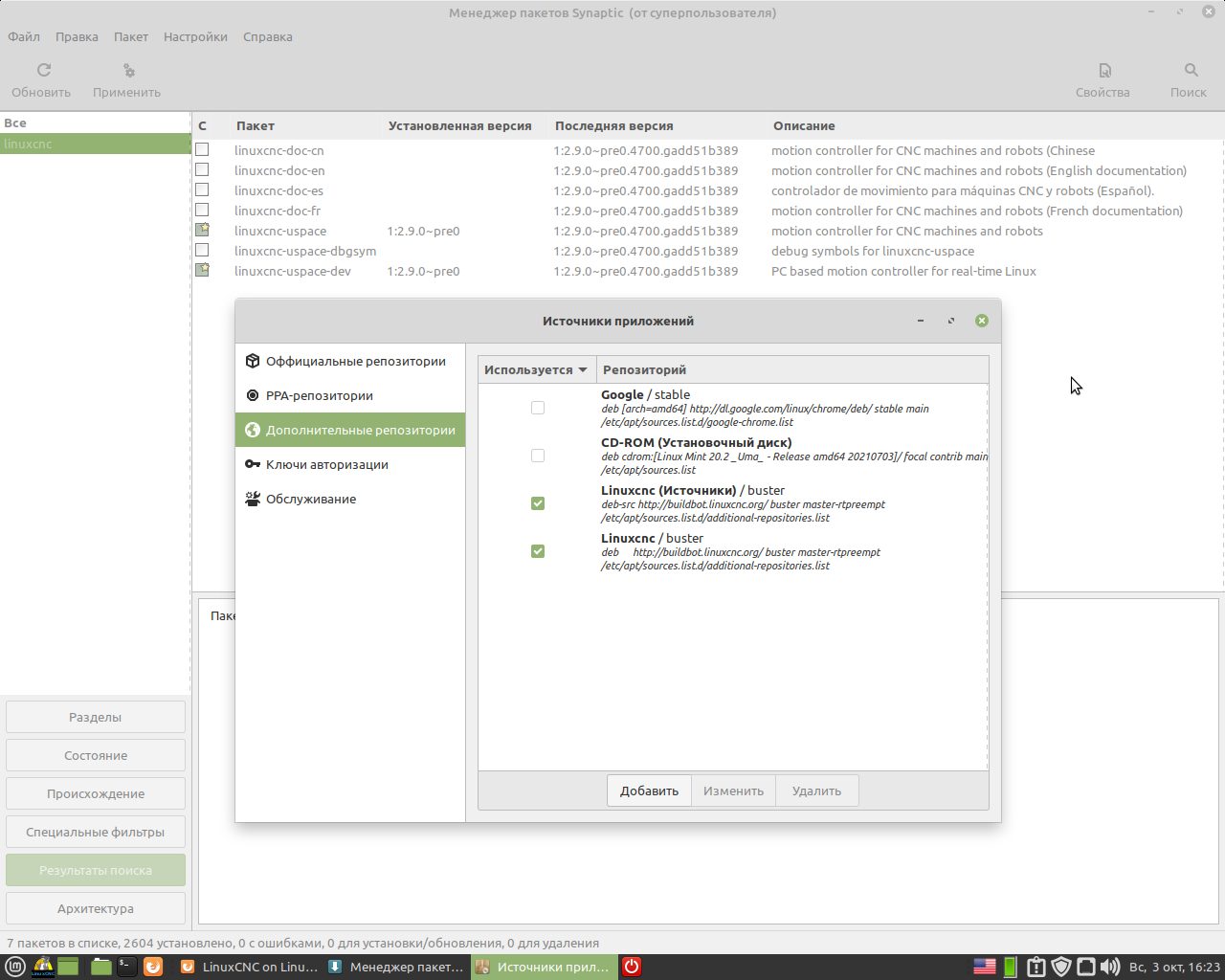Open Специальные фильтры

pyautogui.click(x=96, y=832)
